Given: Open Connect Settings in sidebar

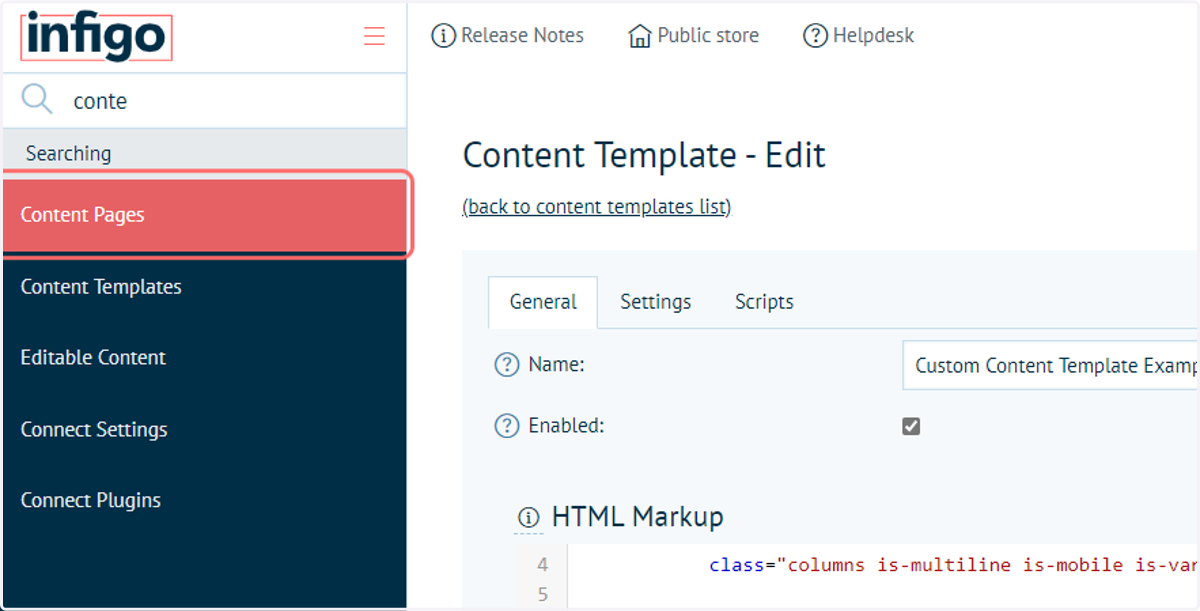Looking at the screenshot, I should tap(205, 430).
